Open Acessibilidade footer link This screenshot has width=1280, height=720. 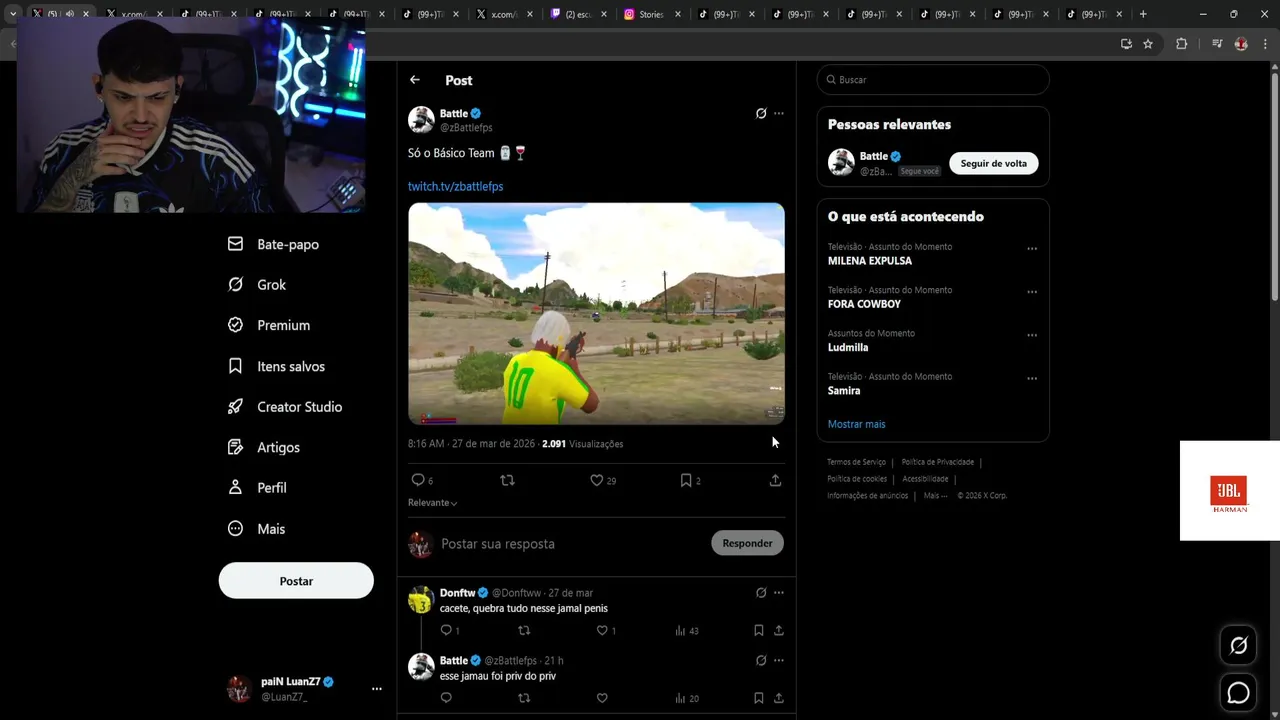pos(925,479)
